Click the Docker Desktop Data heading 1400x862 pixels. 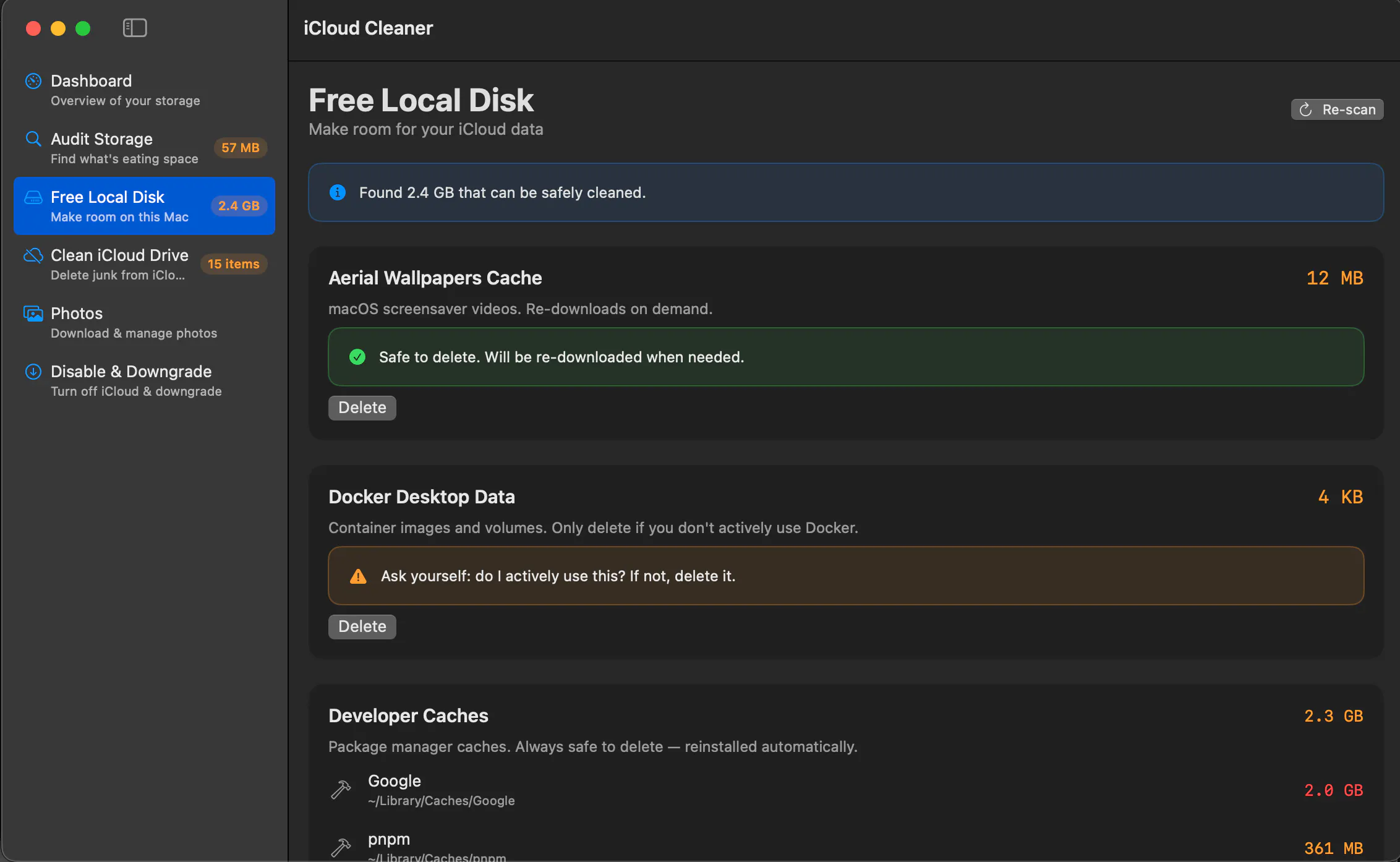click(x=422, y=497)
